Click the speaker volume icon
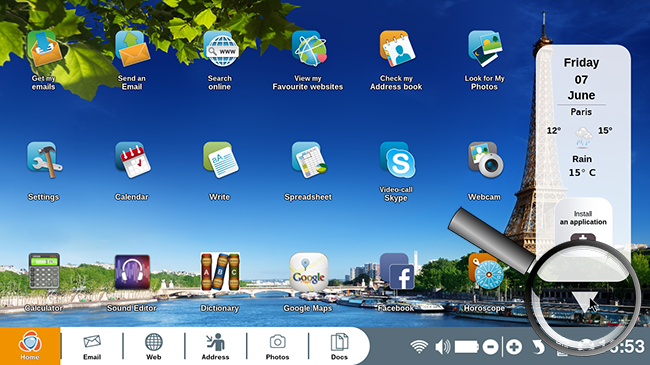Viewport: 650px width, 365px height. coord(443,346)
